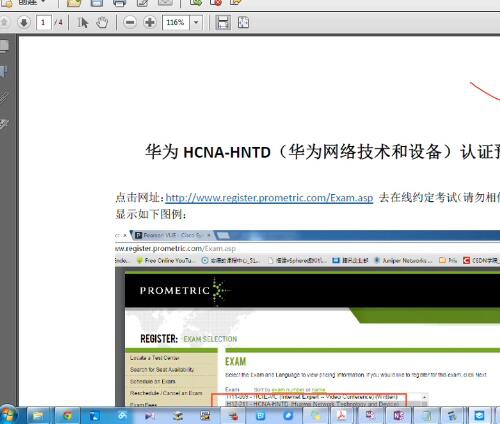500x424 pixels.
Task: Enable fit-width scrolling view mode icon
Action: (223, 23)
